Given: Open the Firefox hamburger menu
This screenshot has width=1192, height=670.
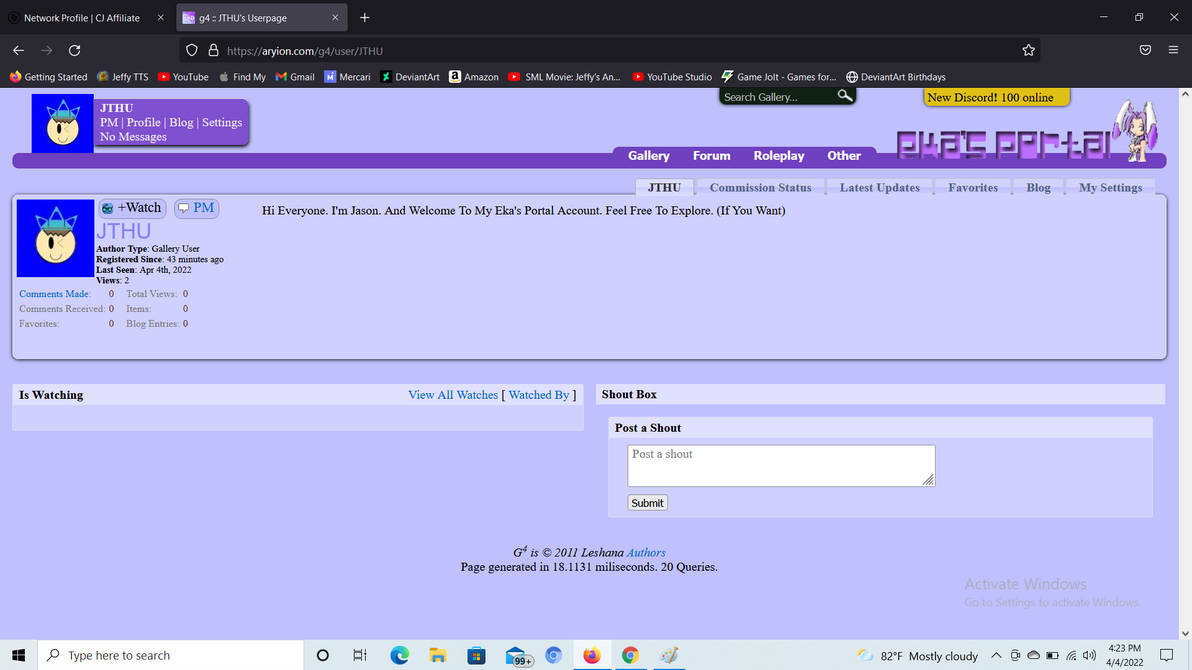Looking at the screenshot, I should [1173, 50].
